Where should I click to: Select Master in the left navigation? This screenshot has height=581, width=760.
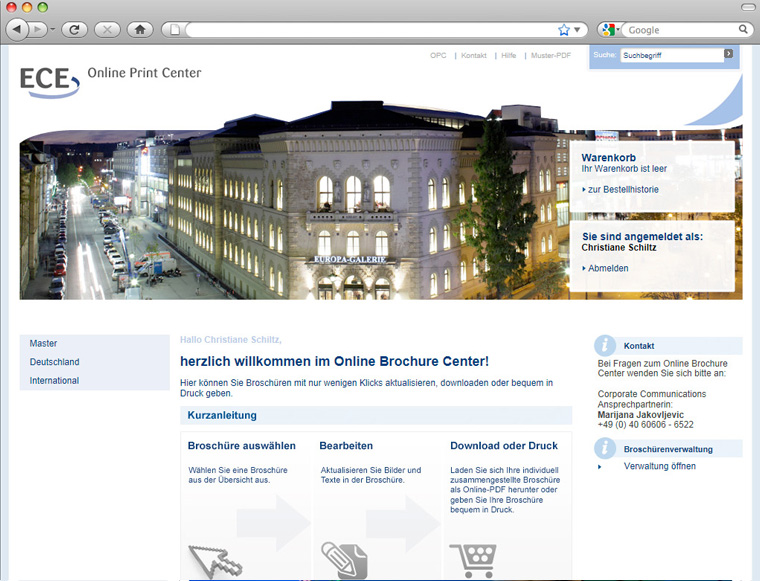point(43,343)
